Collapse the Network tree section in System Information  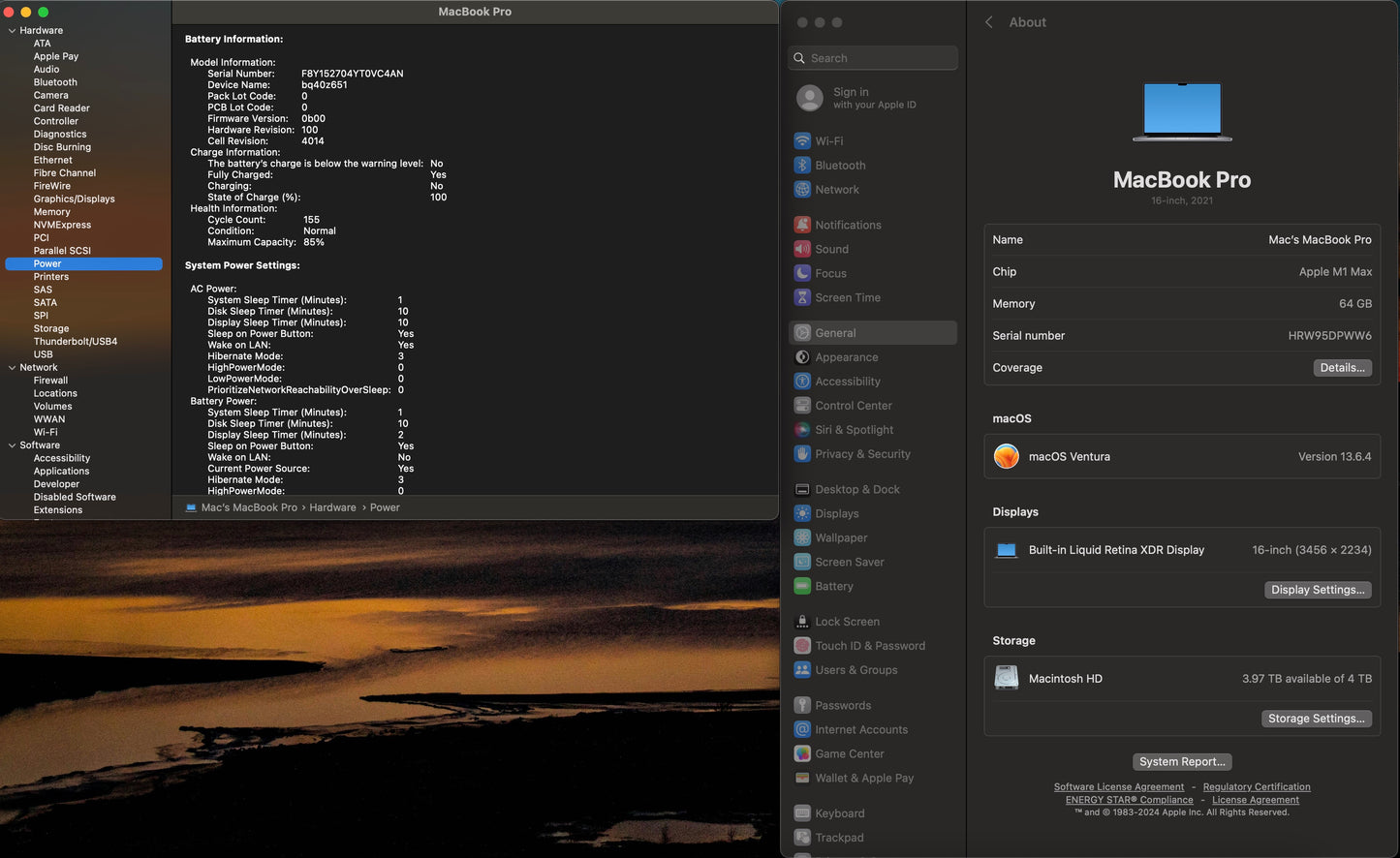(x=12, y=368)
